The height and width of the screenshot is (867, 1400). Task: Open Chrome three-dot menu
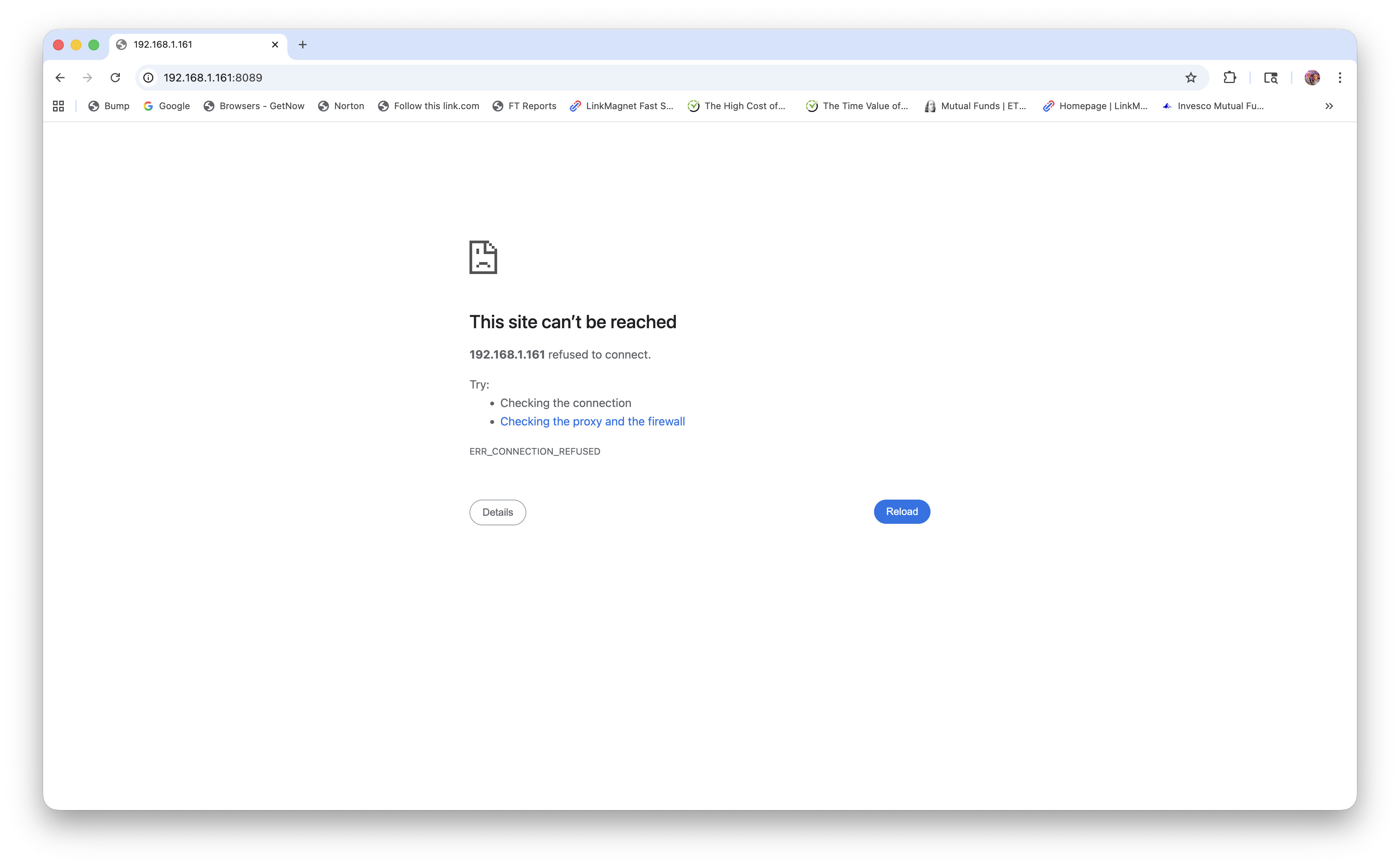pyautogui.click(x=1340, y=77)
